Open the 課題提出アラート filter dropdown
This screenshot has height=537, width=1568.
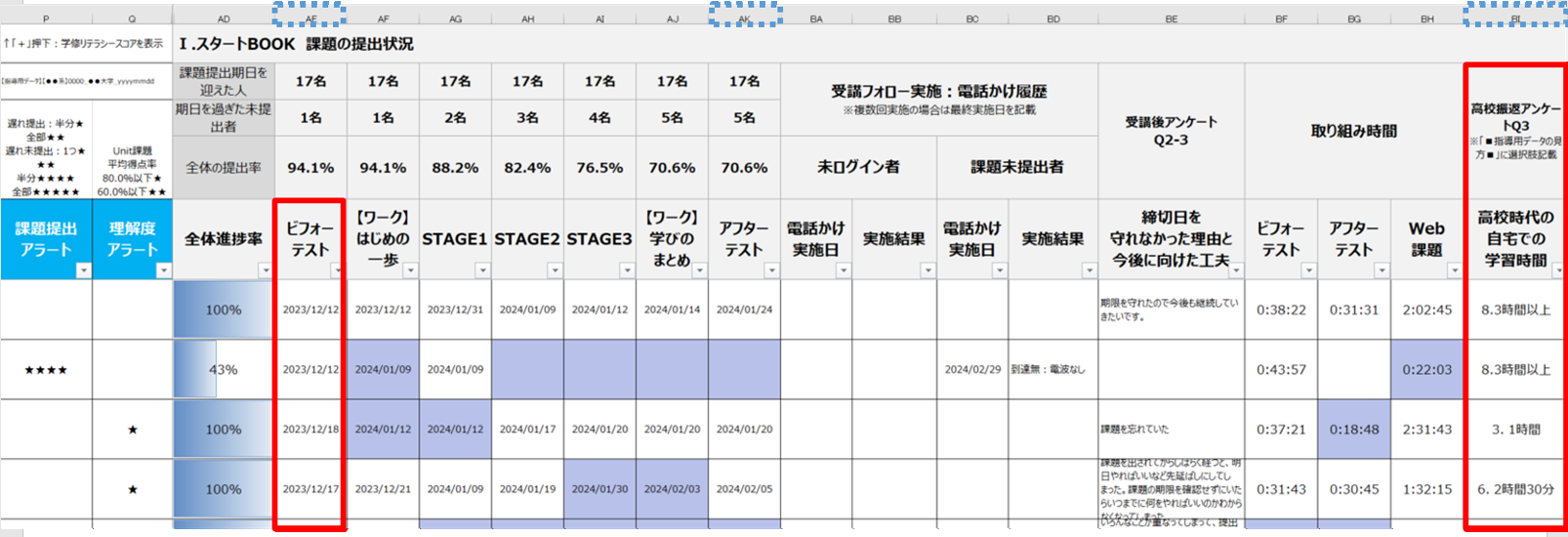(x=83, y=270)
